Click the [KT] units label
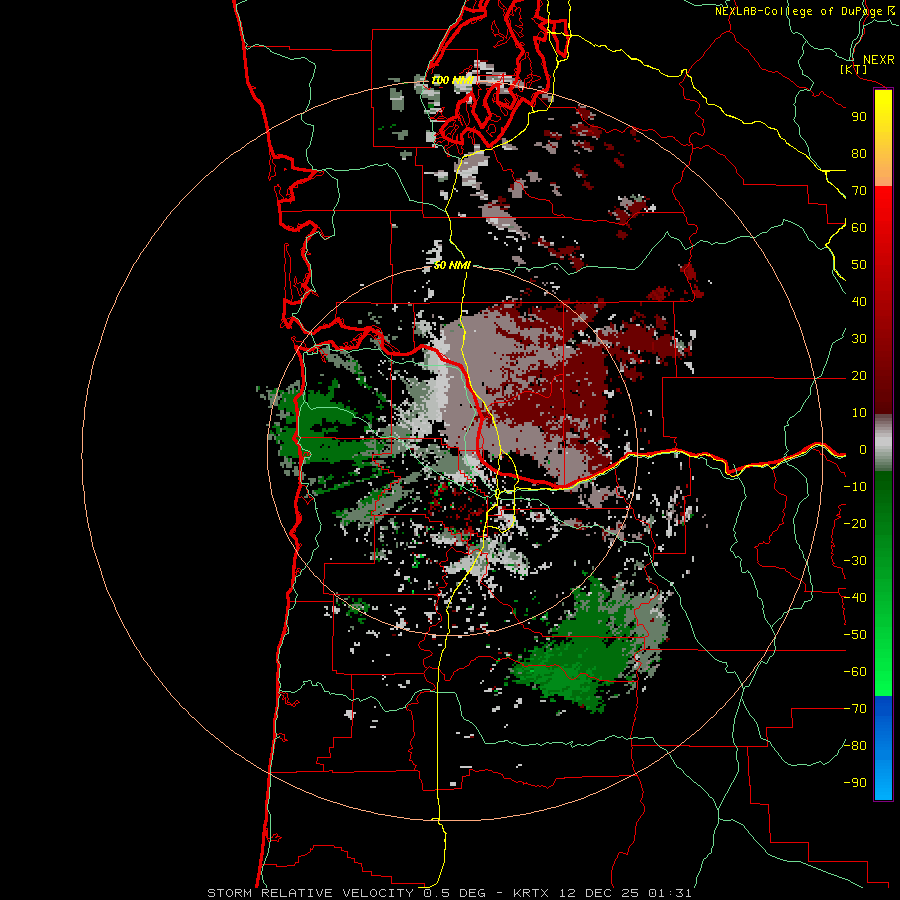900x900 pixels. pyautogui.click(x=853, y=69)
